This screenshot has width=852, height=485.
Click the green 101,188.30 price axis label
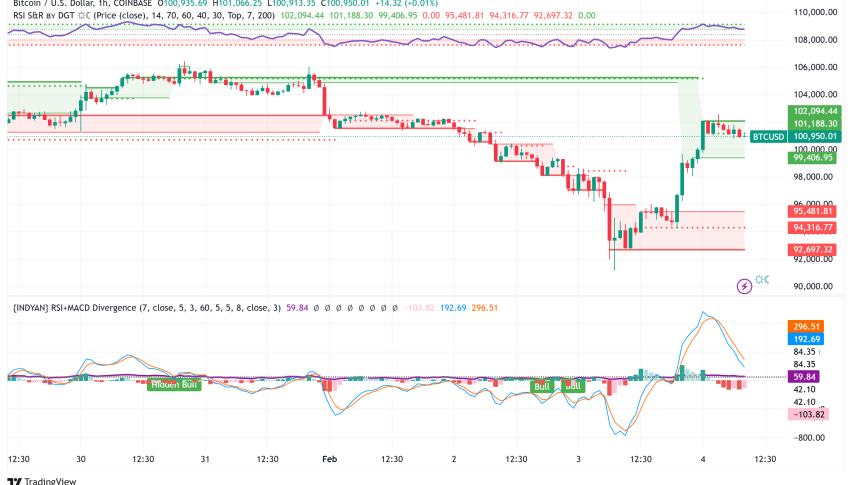(815, 124)
